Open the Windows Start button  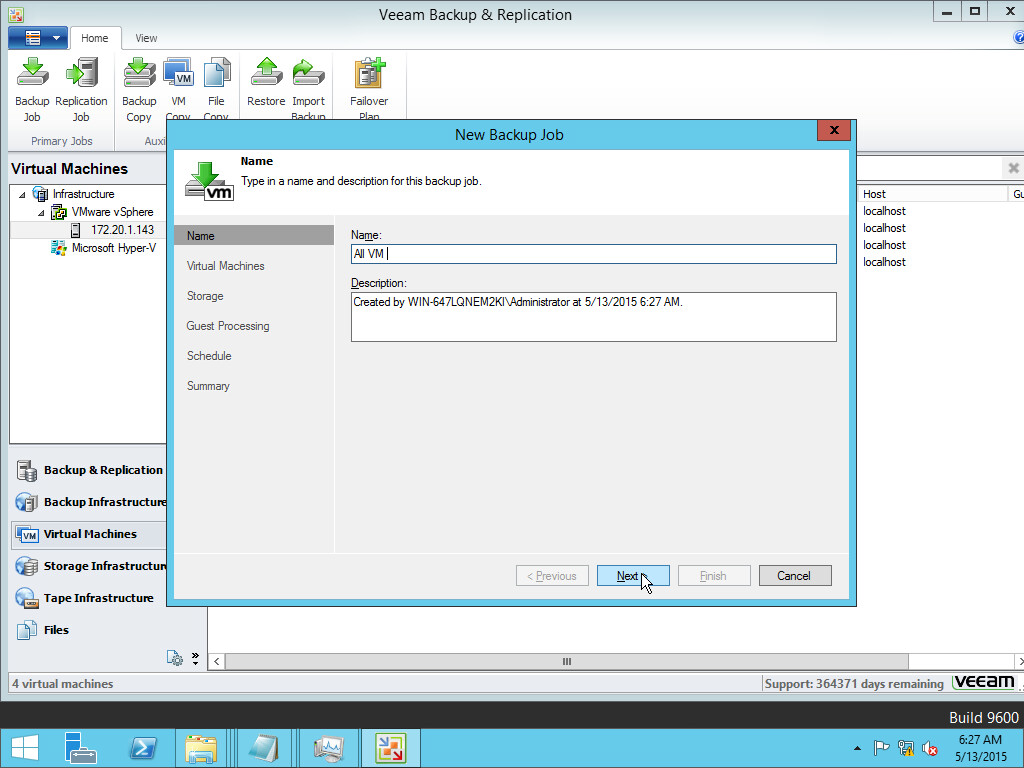tap(25, 748)
